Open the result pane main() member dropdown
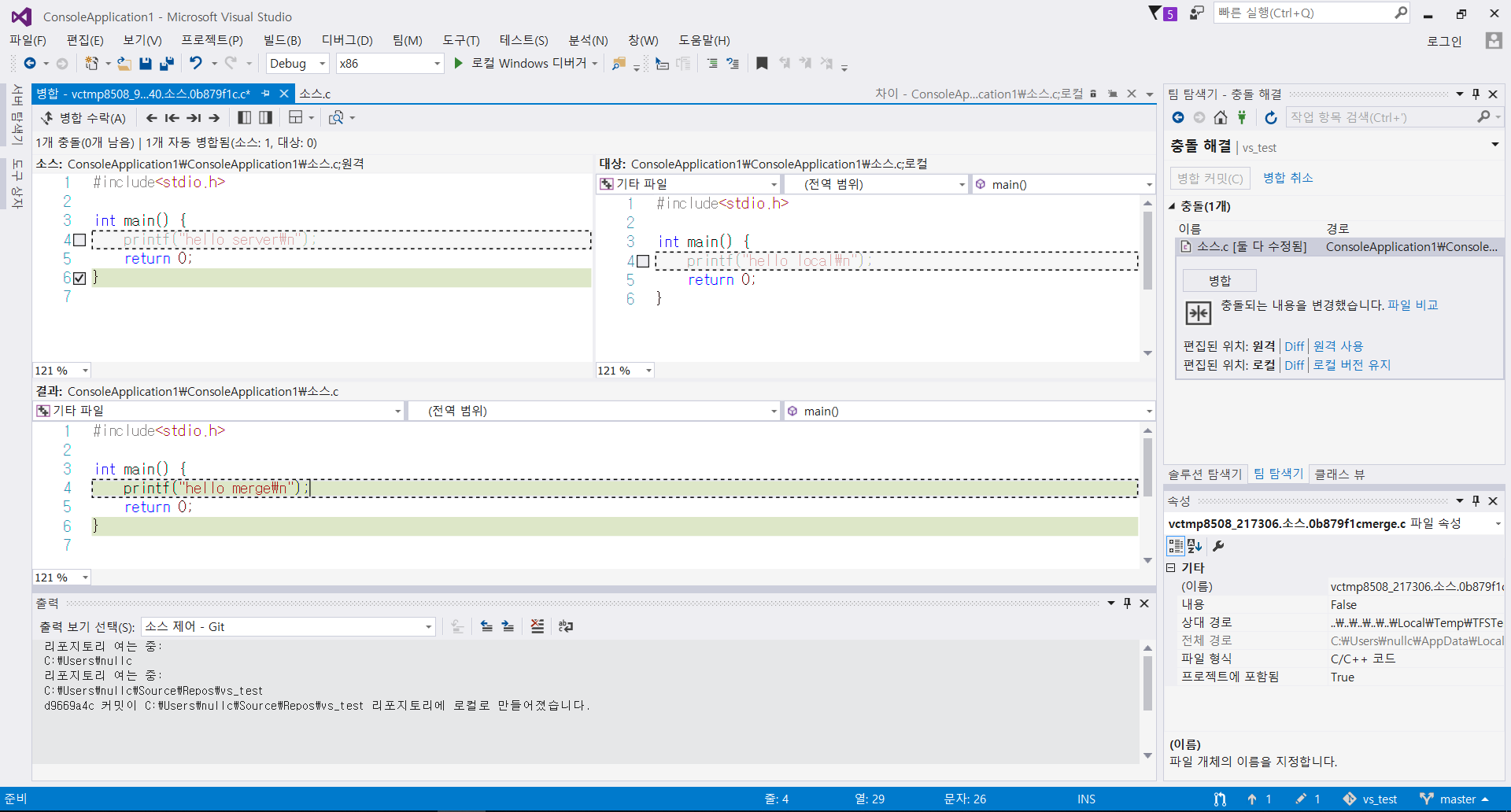The height and width of the screenshot is (812, 1511). 970,411
